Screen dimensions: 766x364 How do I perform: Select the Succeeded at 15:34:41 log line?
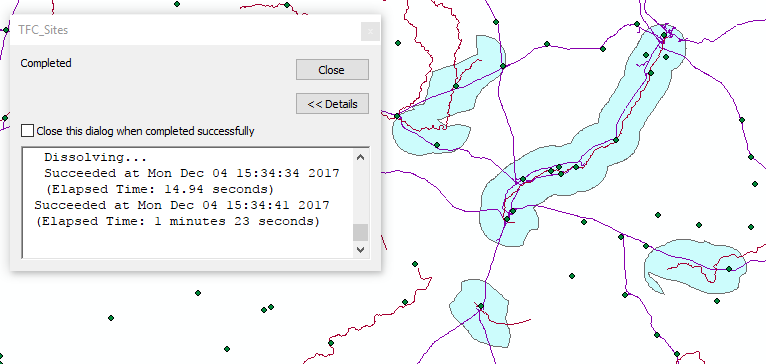tap(182, 205)
